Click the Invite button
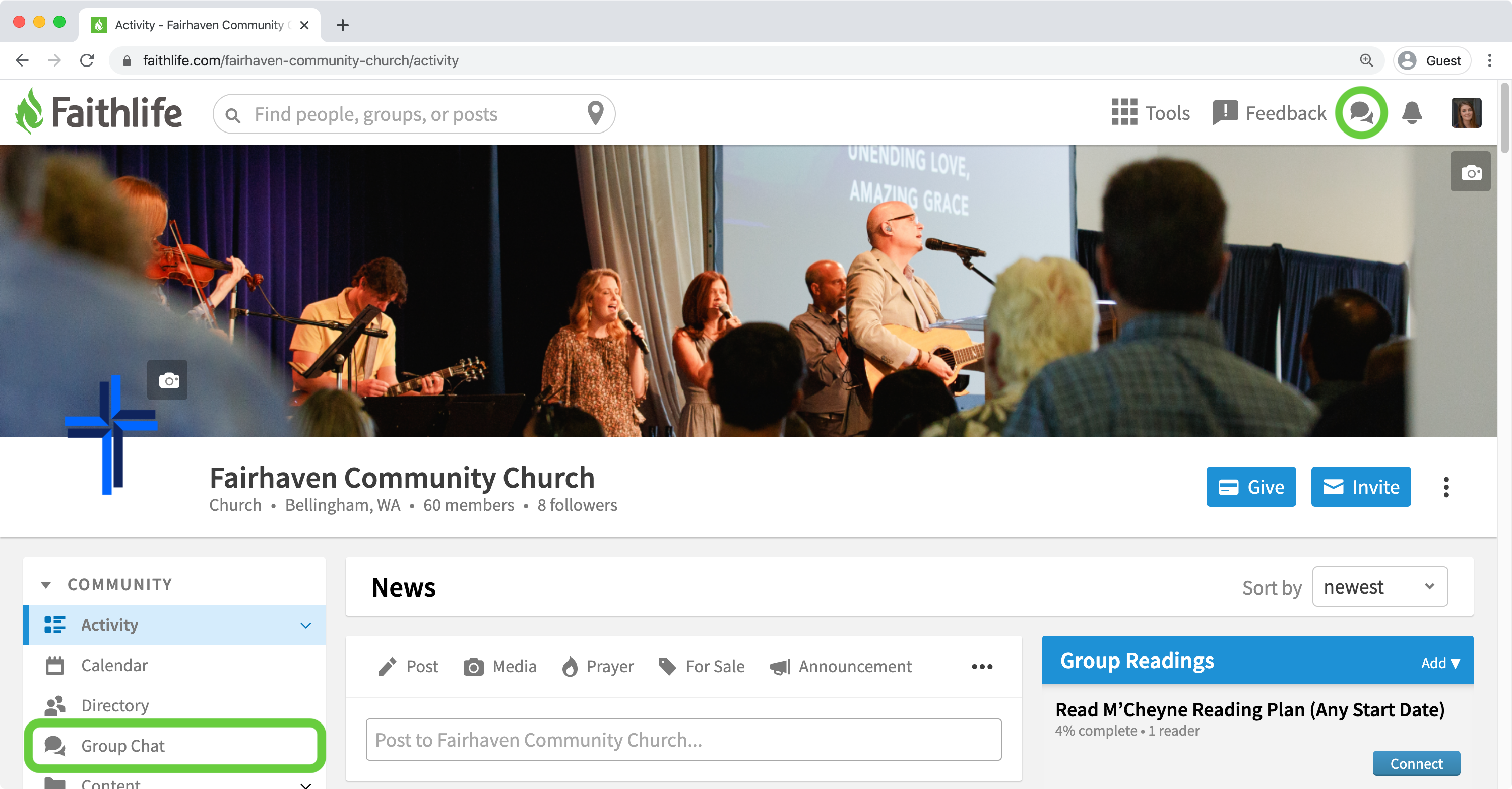The height and width of the screenshot is (789, 1512). 1361,487
